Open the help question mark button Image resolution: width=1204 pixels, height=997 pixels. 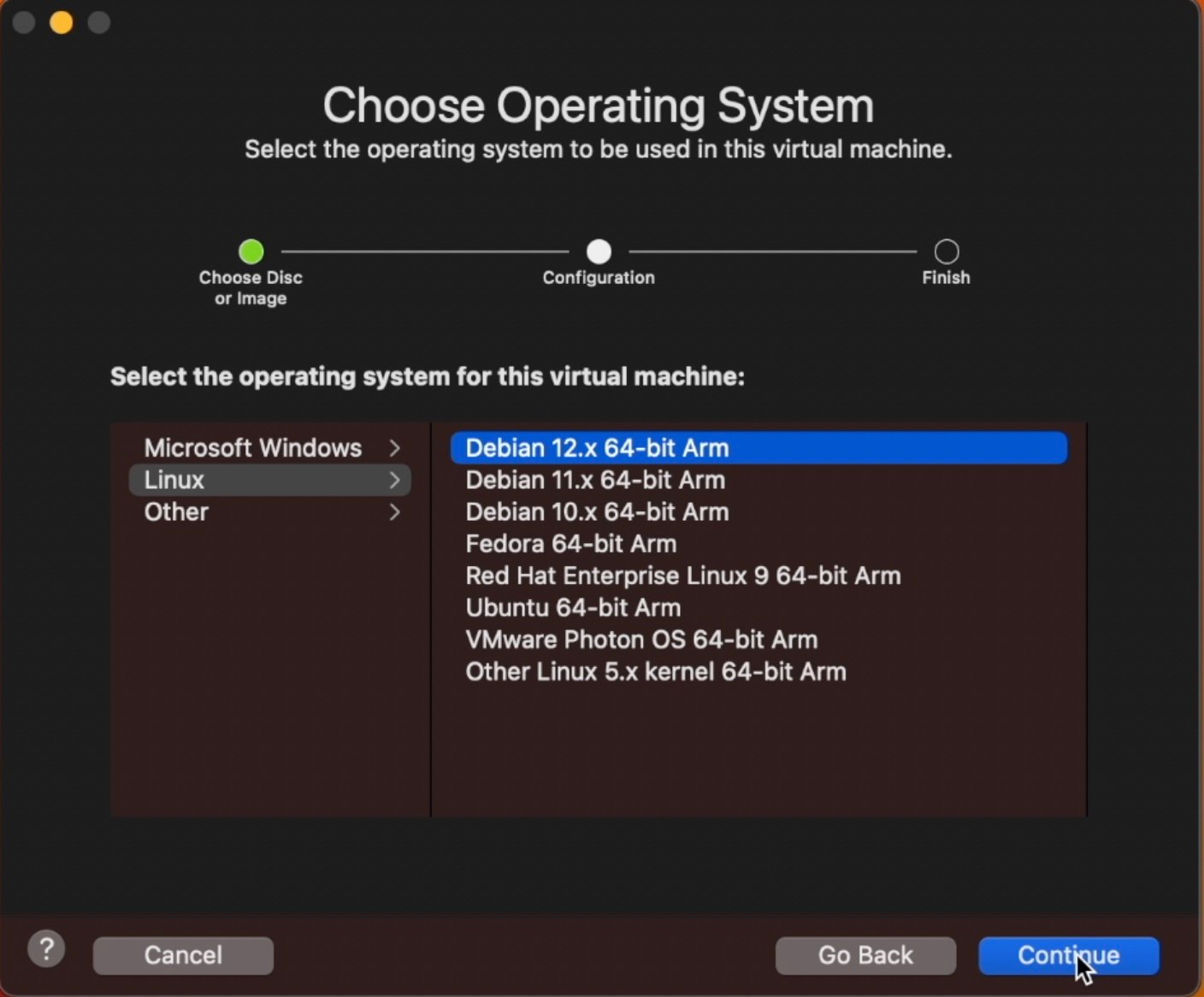[46, 950]
